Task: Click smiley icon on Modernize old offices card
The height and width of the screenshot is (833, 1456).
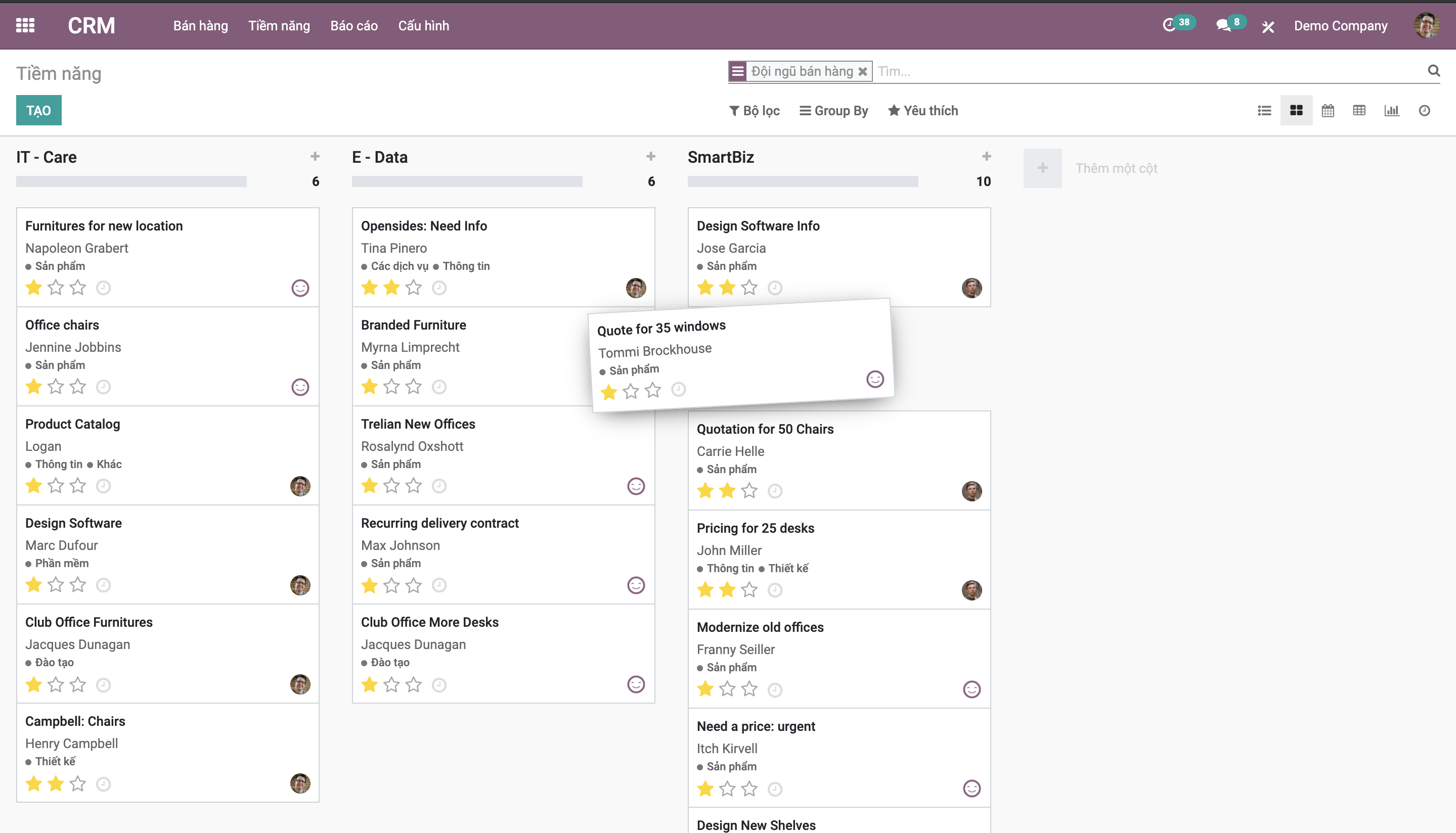Action: [972, 689]
